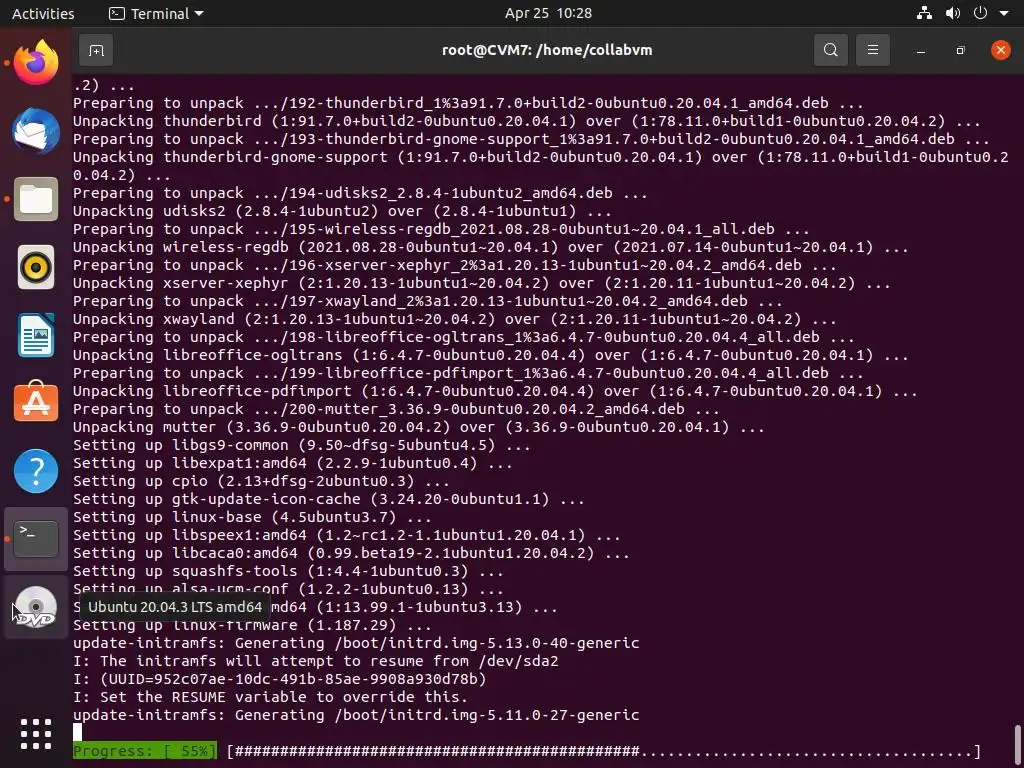The image size is (1024, 768).
Task: Open the terminal hamburger menu
Action: point(872,50)
